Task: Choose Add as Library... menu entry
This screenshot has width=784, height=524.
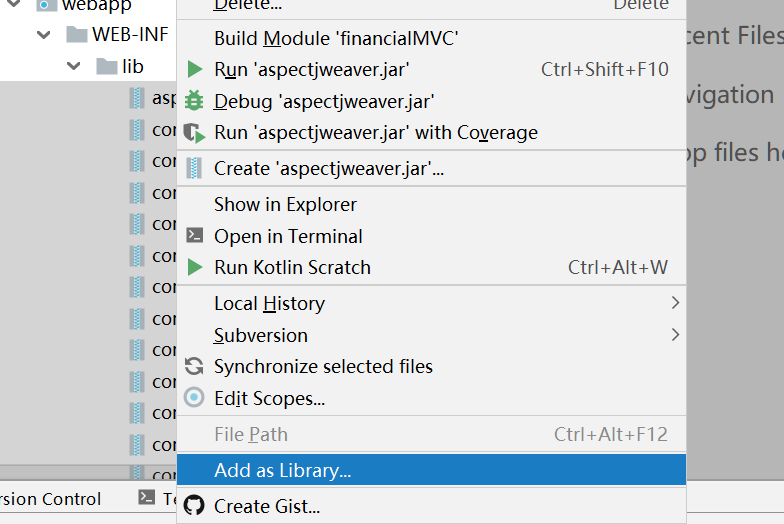Action: [432, 470]
